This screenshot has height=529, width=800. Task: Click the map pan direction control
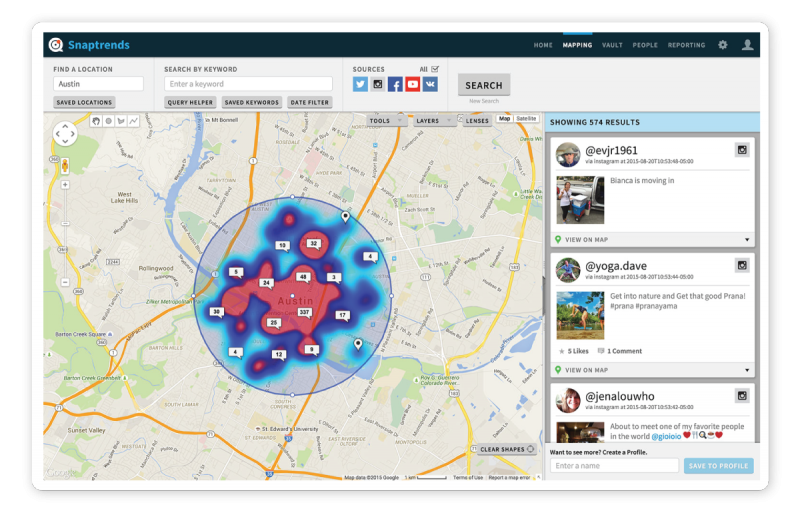coord(65,134)
